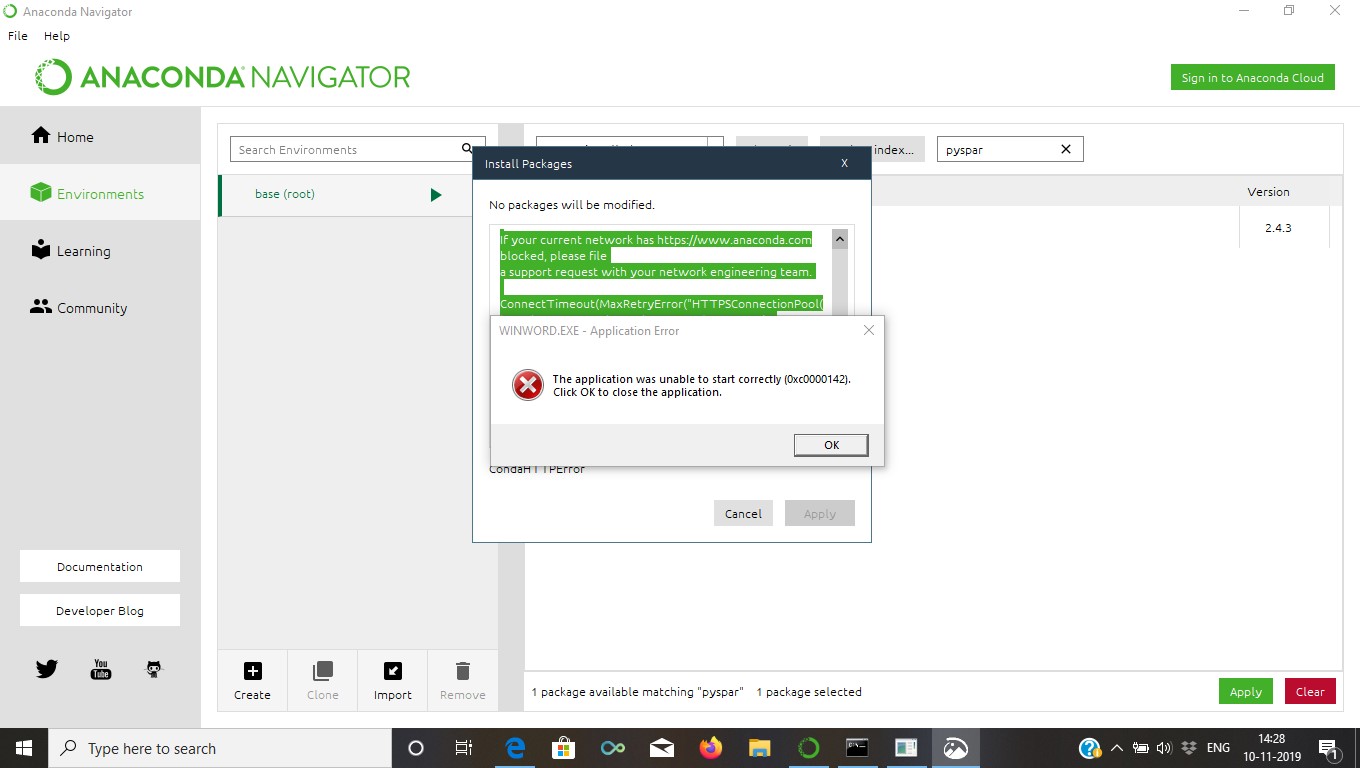Create a new environment

[x=252, y=681]
